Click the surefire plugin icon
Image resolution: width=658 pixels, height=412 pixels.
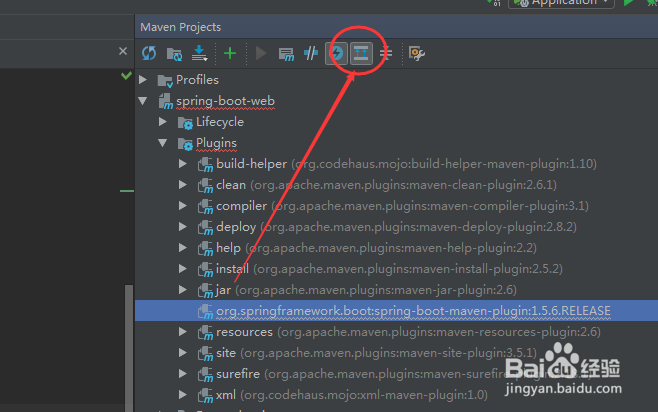(205, 374)
